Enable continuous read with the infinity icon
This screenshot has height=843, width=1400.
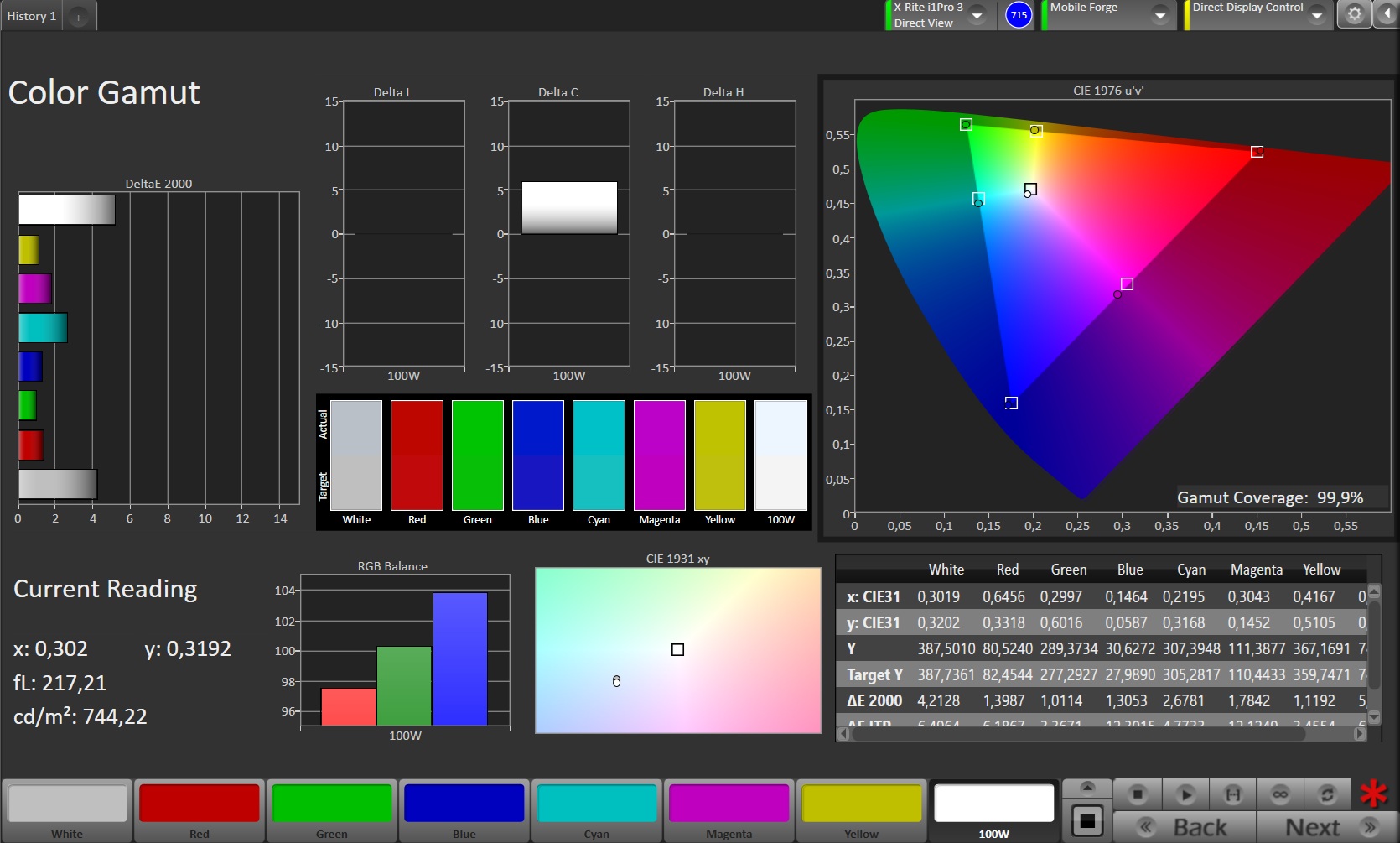(1280, 794)
